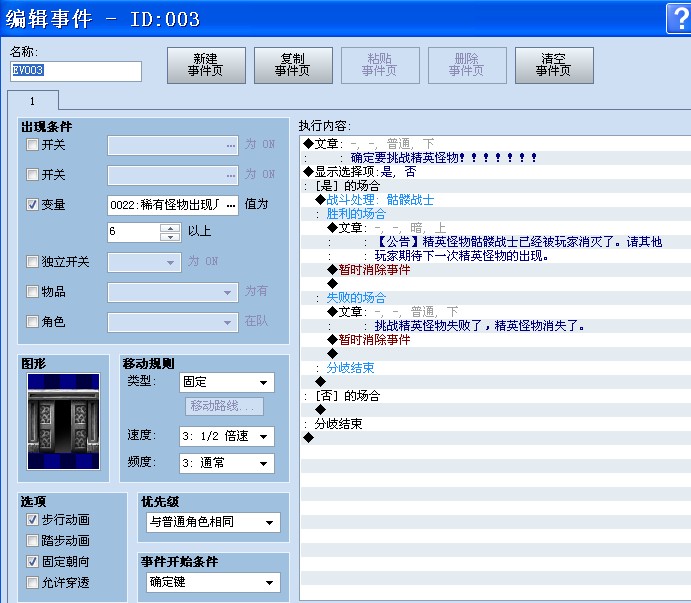Click the 粘贴事件页 button

pos(380,65)
